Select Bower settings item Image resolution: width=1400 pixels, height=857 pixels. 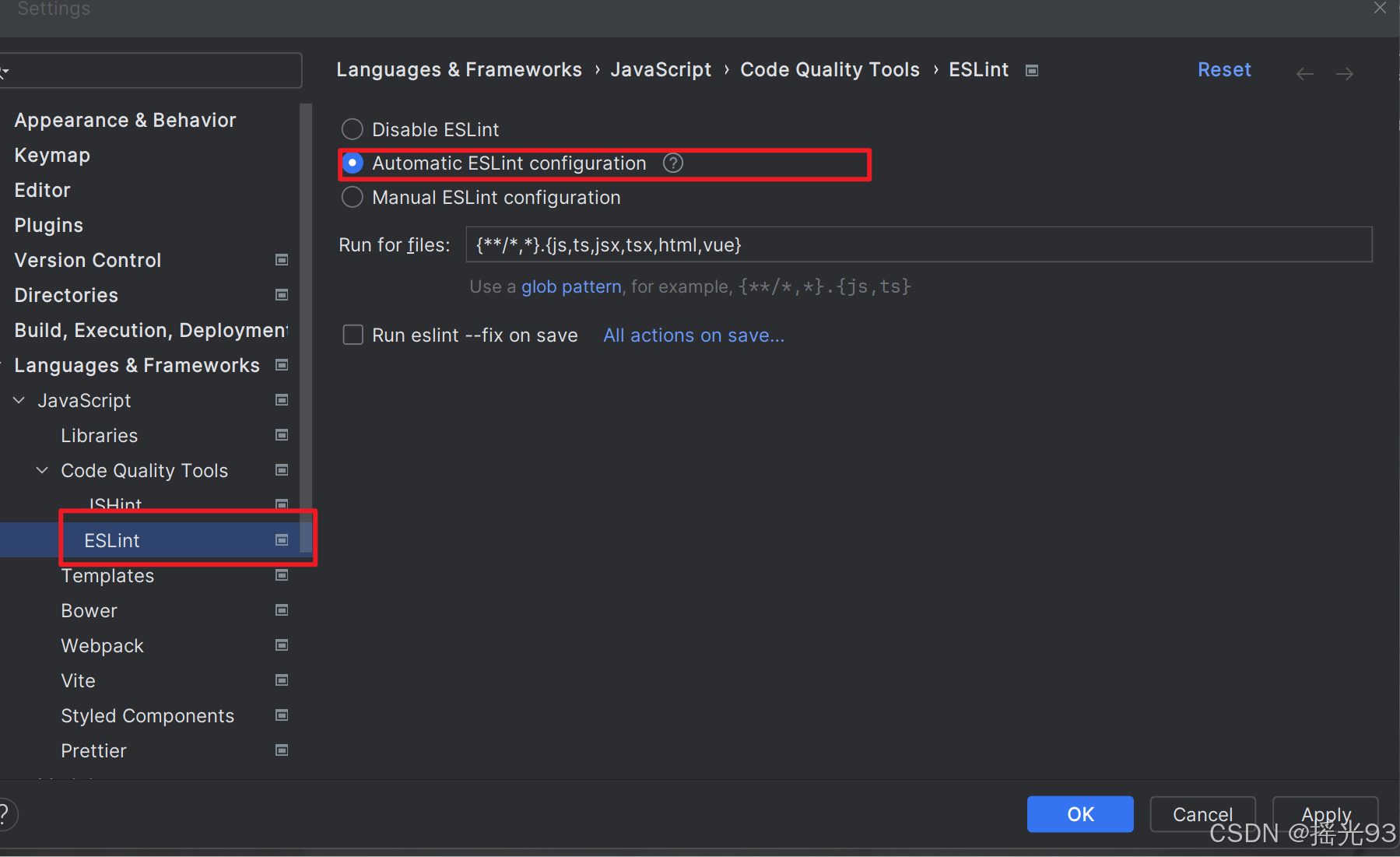89,611
